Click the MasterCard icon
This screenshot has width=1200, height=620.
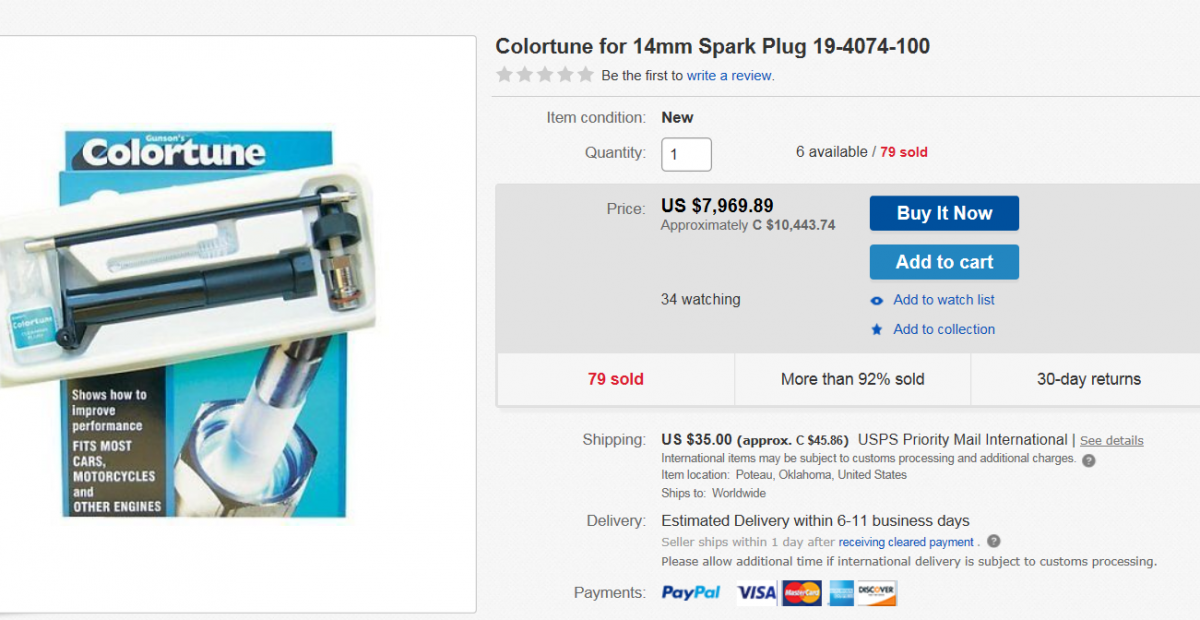pyautogui.click(x=801, y=593)
